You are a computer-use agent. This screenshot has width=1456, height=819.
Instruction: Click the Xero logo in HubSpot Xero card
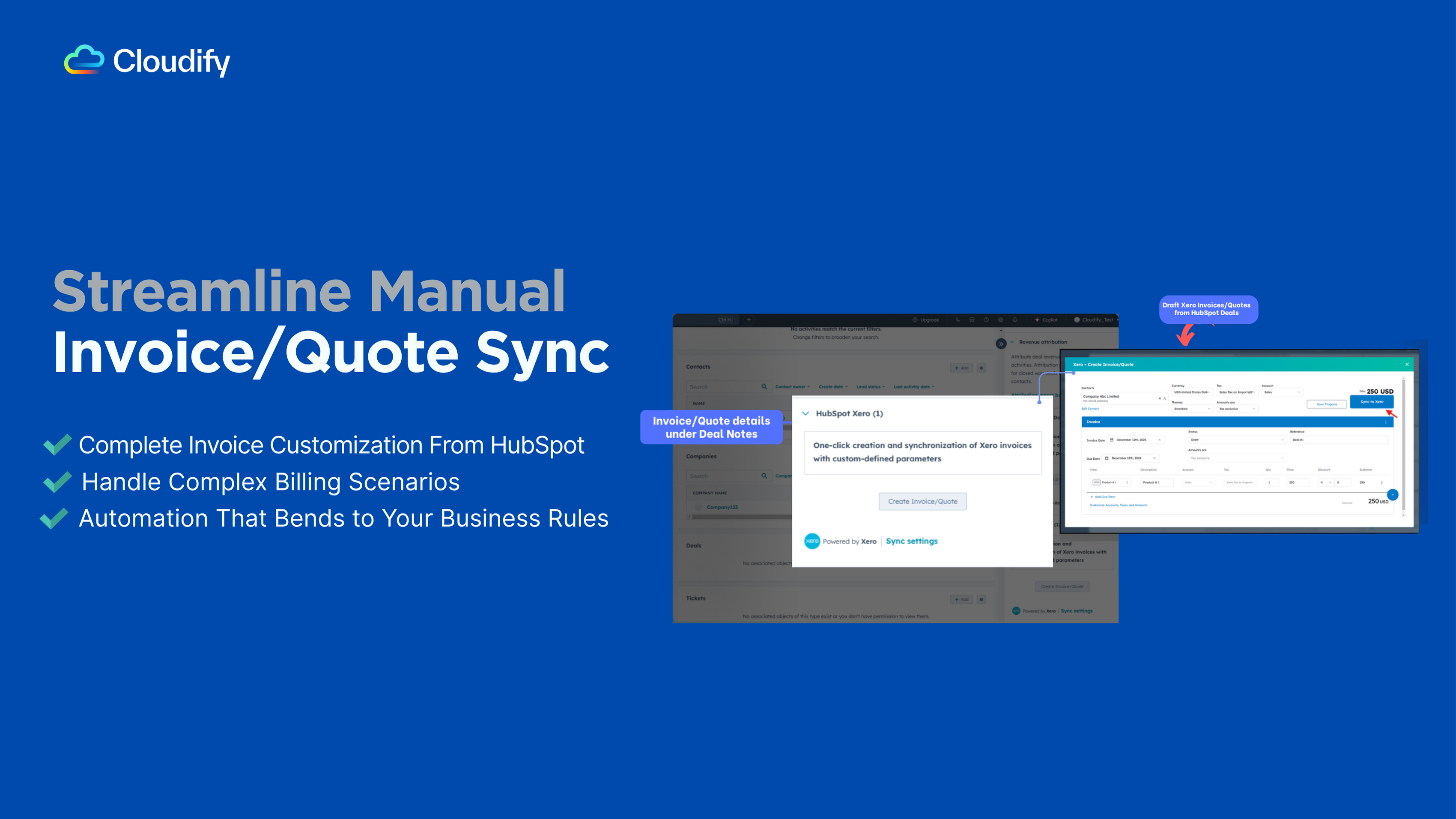click(x=812, y=541)
